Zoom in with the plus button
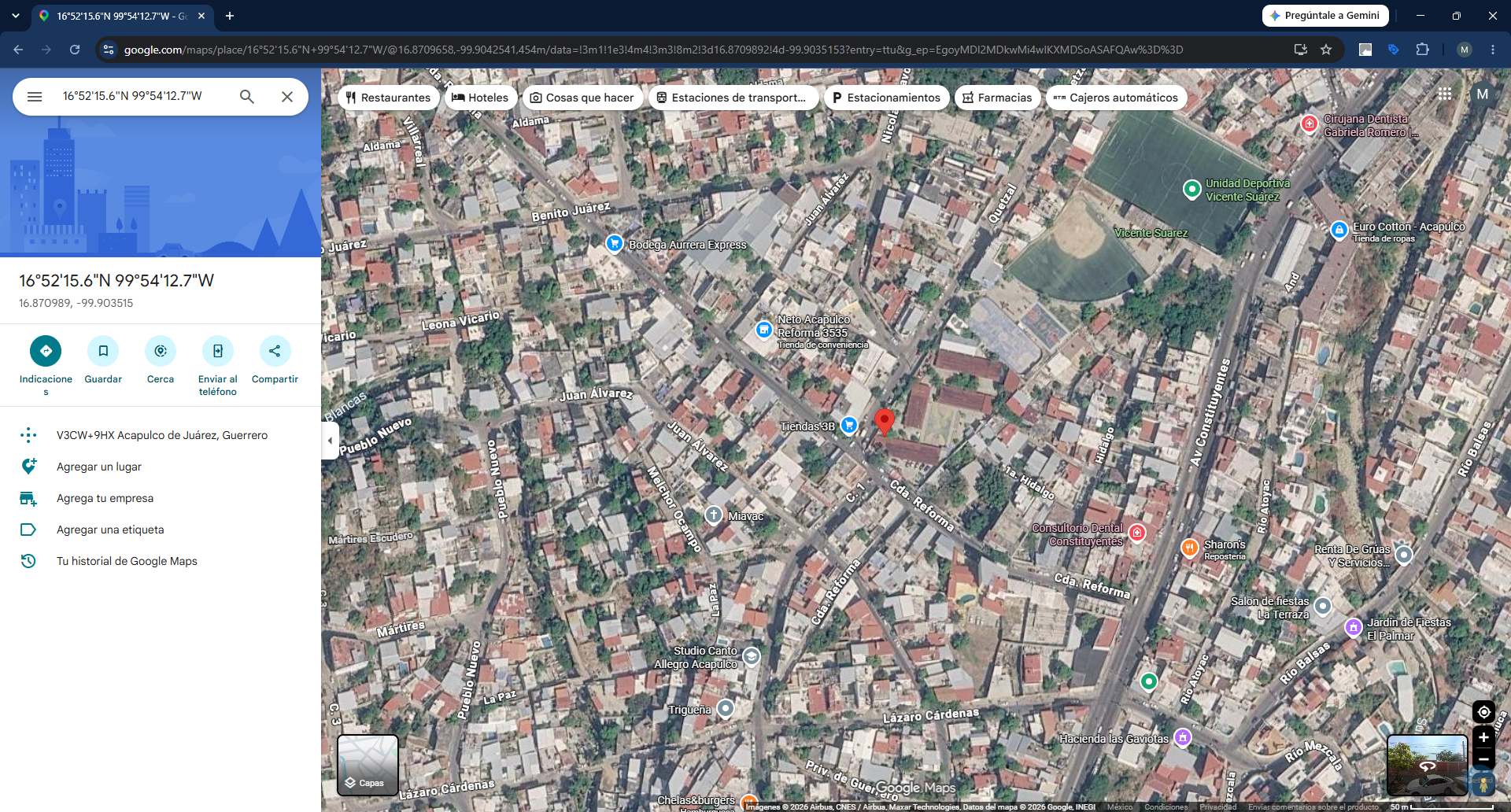The image size is (1511, 812). 1483,737
